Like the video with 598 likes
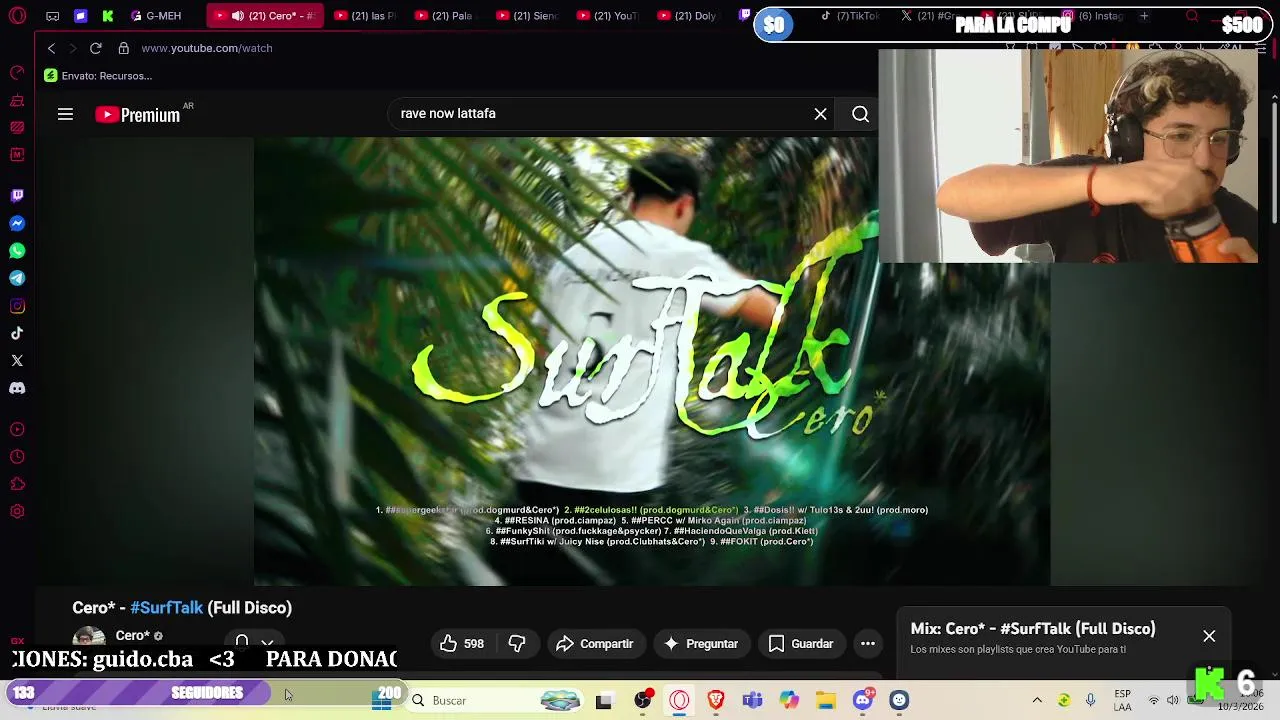 coord(462,644)
